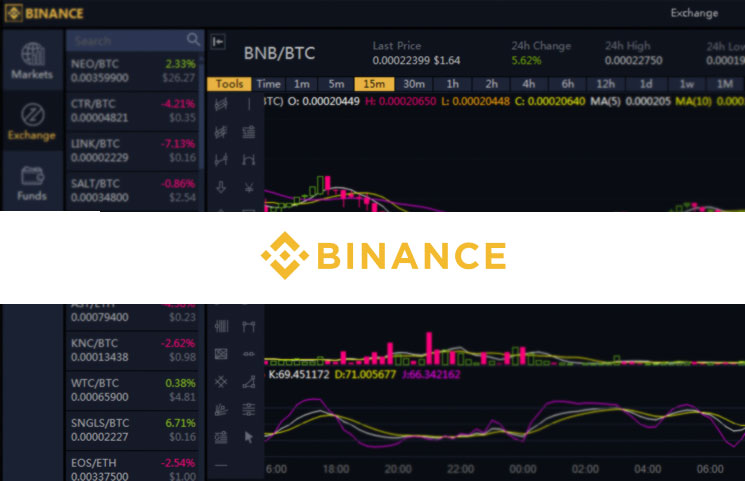745x481 pixels.
Task: Click the horizontal dash icon at tools bottom
Action: point(221,465)
